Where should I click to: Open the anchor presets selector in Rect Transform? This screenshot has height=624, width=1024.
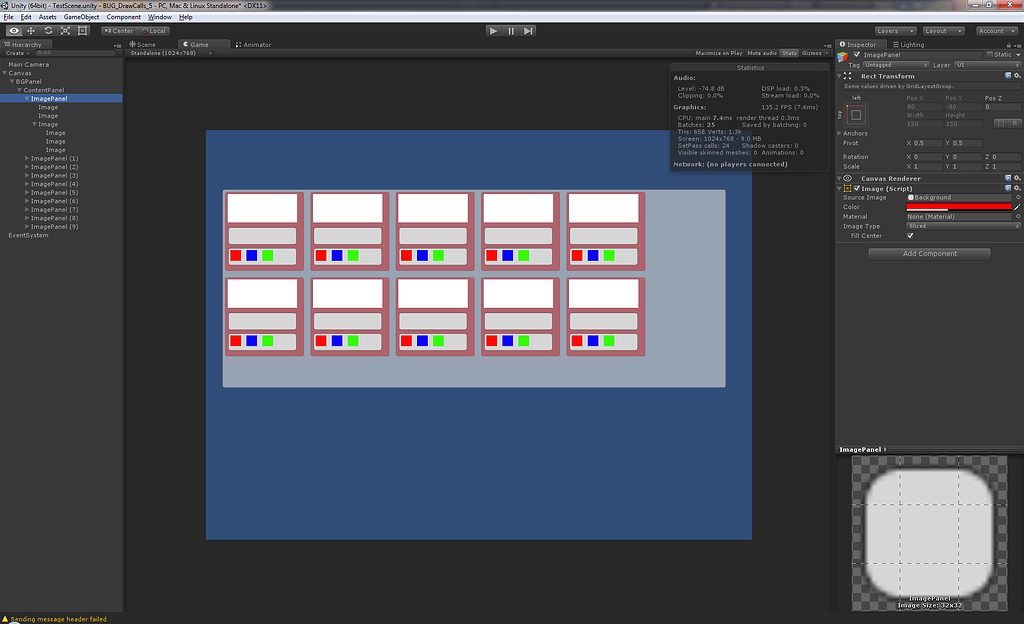(x=855, y=113)
